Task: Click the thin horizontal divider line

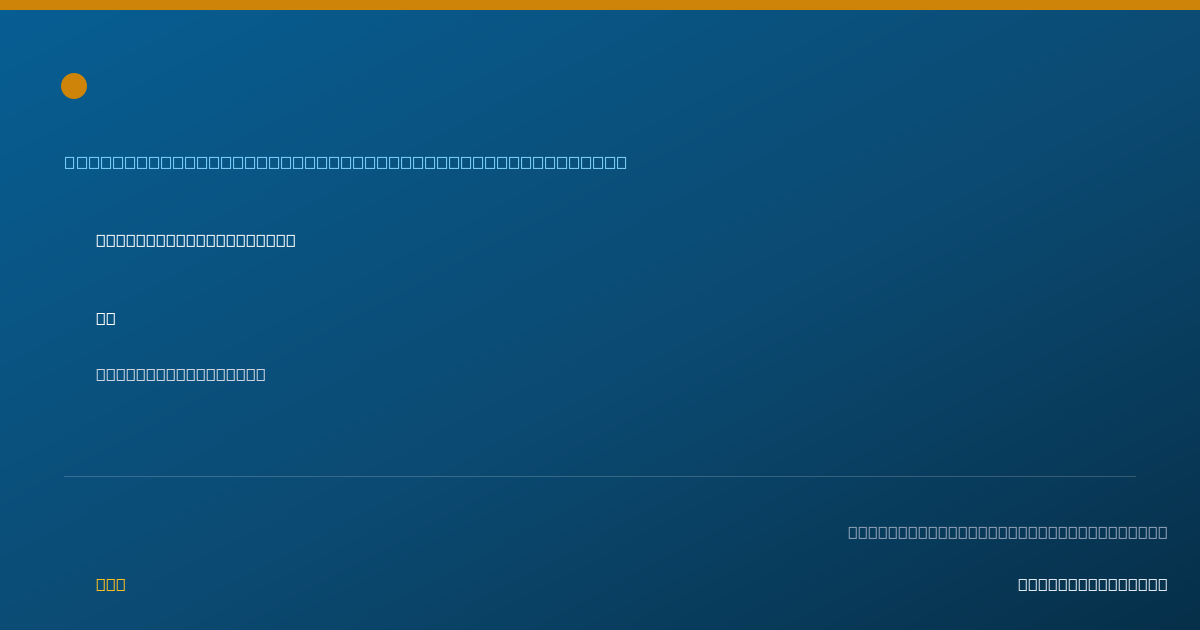Action: (x=600, y=476)
